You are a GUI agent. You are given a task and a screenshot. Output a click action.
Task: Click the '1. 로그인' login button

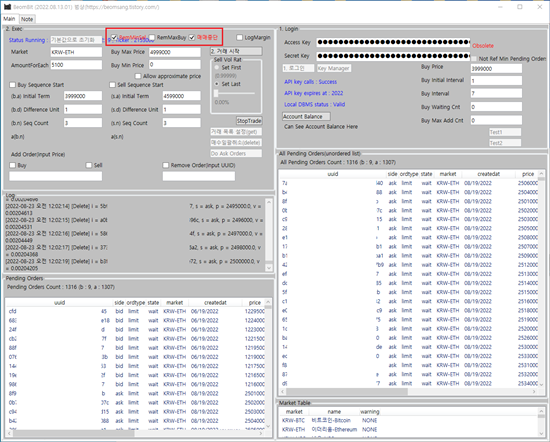click(x=298, y=68)
